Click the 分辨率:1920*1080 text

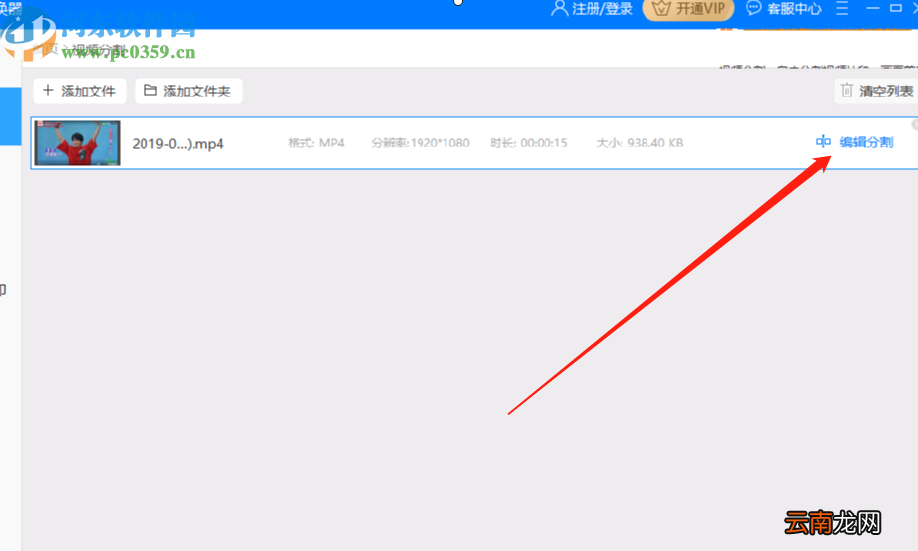(420, 143)
